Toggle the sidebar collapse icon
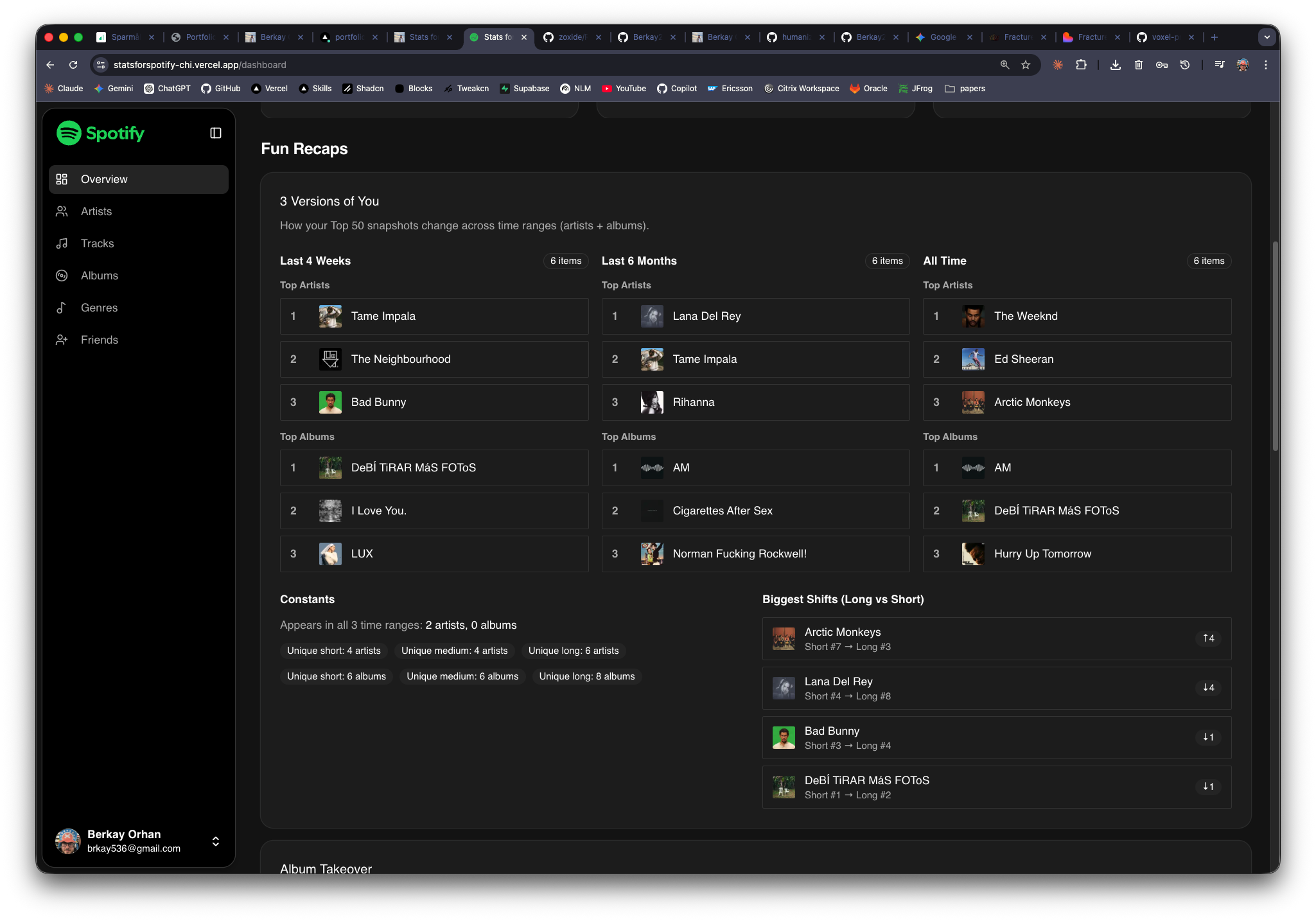 tap(216, 133)
